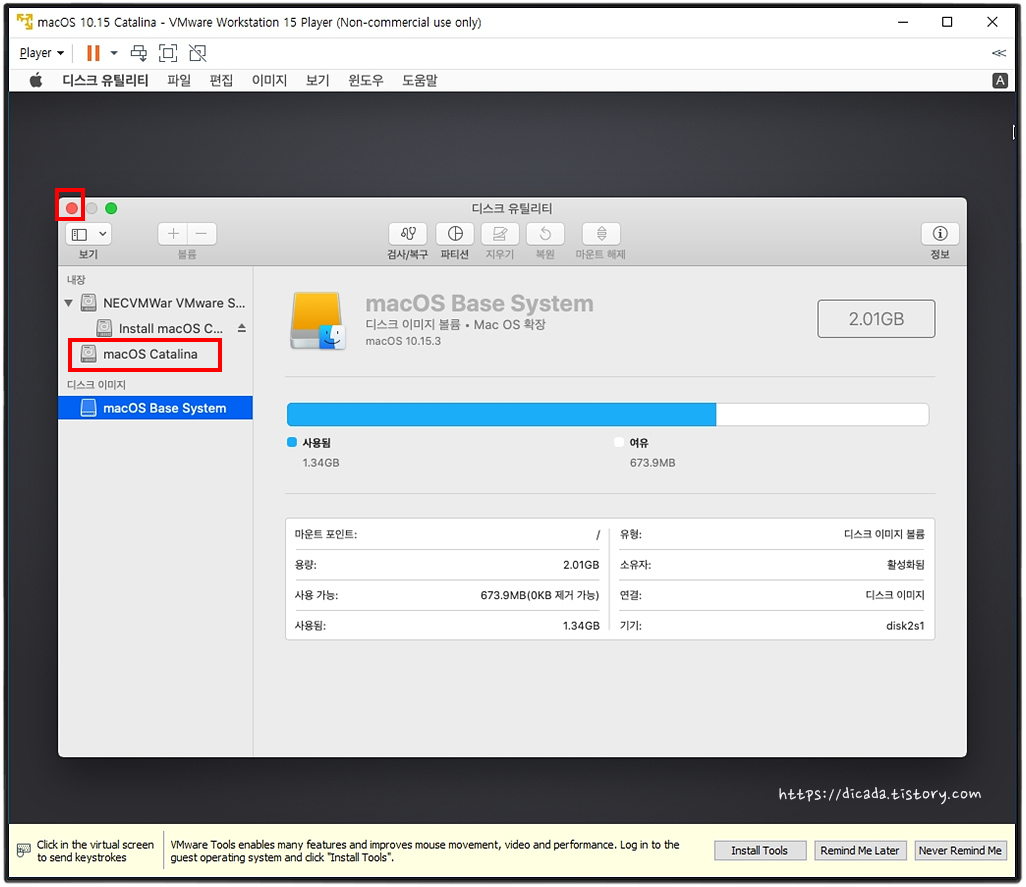Click Remind Me Later button
The image size is (1026, 887).
point(860,850)
